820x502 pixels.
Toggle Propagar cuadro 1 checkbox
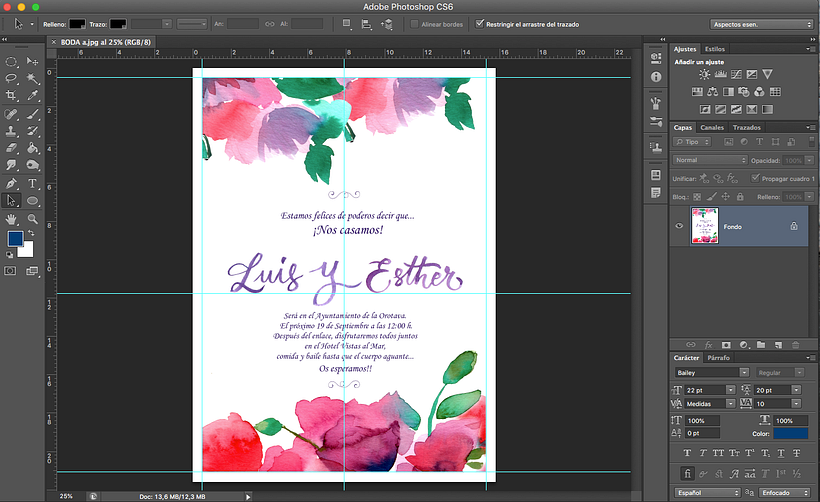click(x=755, y=178)
